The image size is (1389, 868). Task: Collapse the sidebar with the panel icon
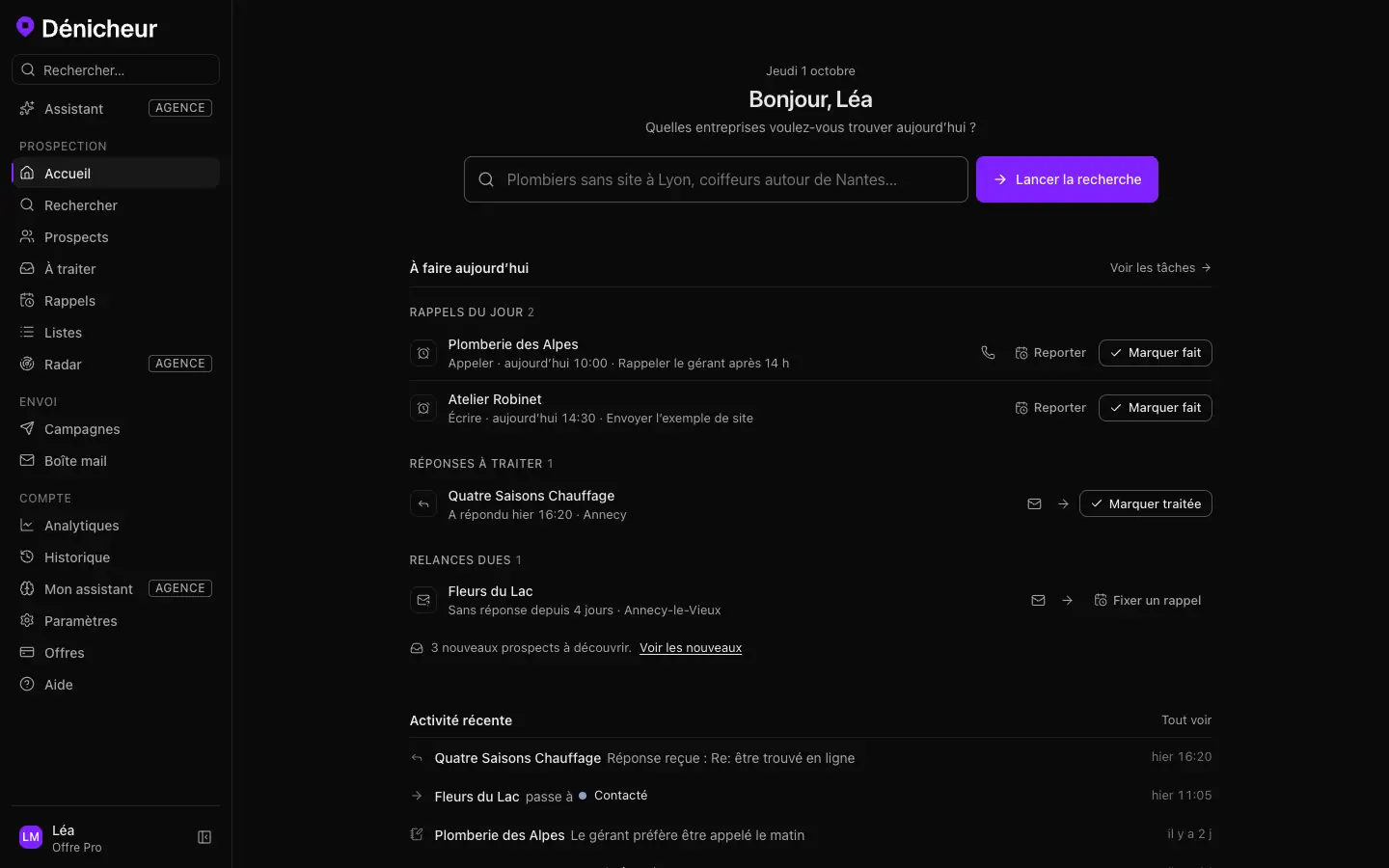tap(204, 837)
